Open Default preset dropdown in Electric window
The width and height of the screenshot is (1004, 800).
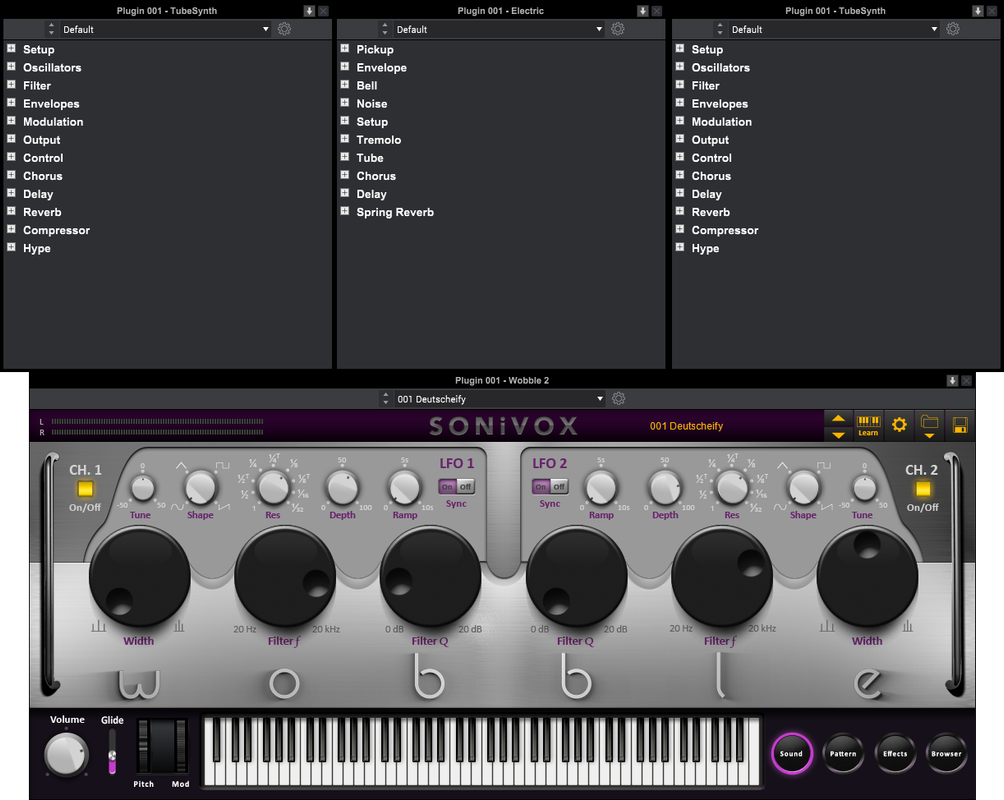pos(499,29)
